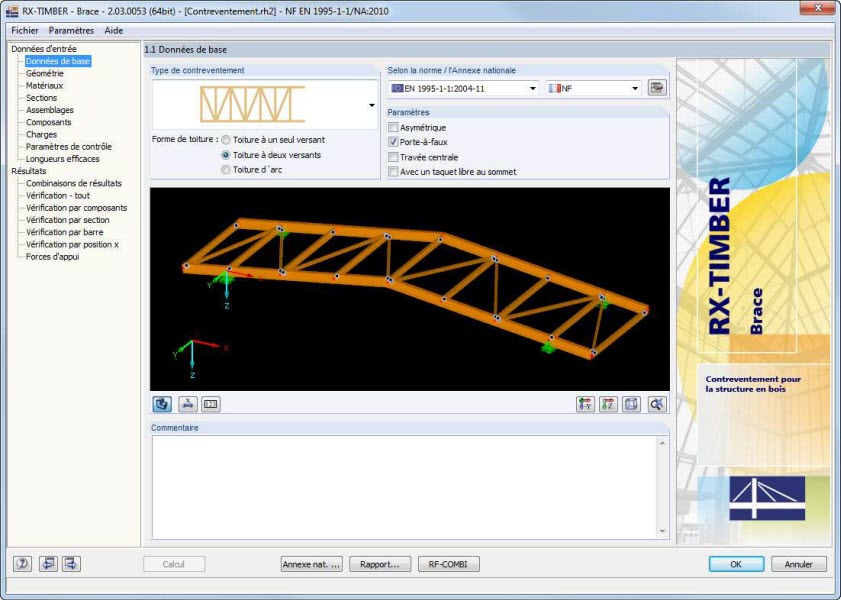
Task: Click the RX-TIMBER app icon in title bar
Action: point(12,11)
